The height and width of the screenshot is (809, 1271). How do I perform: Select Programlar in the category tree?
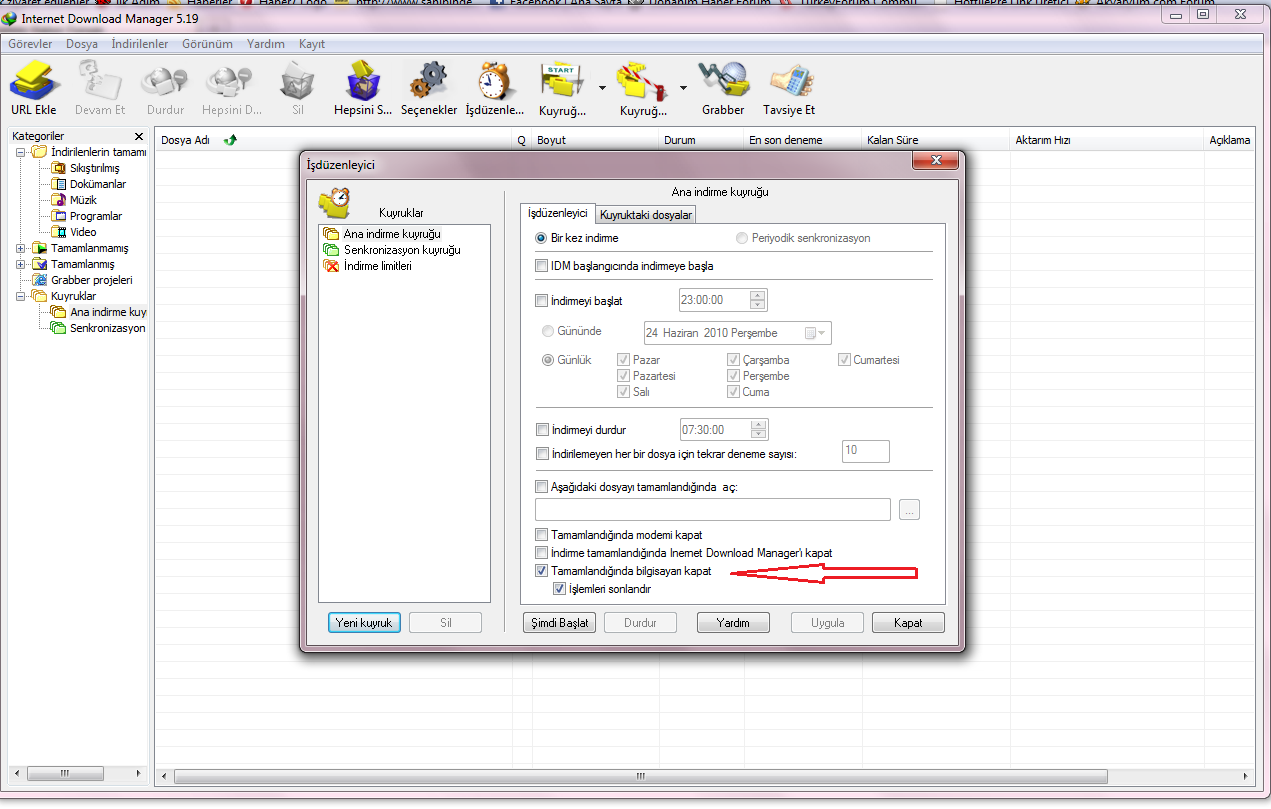pos(96,216)
